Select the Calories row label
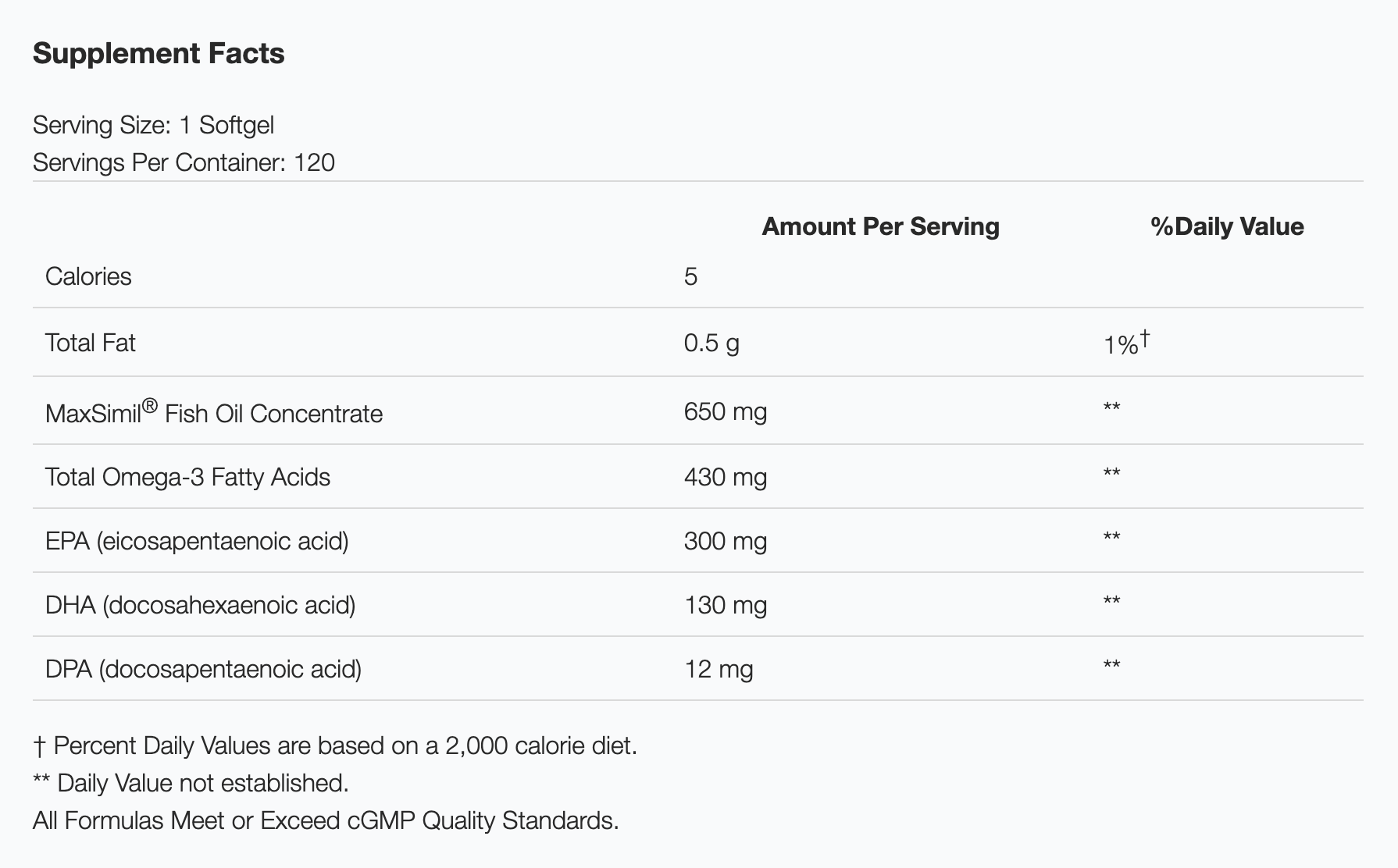Image resolution: width=1398 pixels, height=868 pixels. coord(88,276)
